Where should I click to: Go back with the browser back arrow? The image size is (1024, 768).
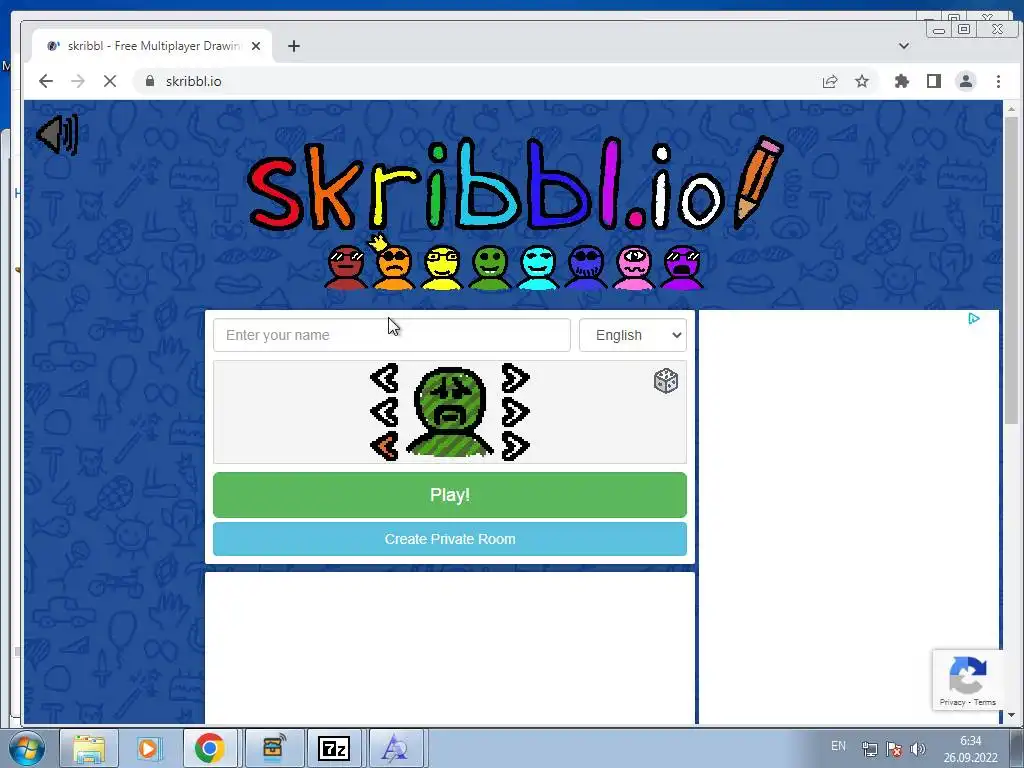(46, 81)
